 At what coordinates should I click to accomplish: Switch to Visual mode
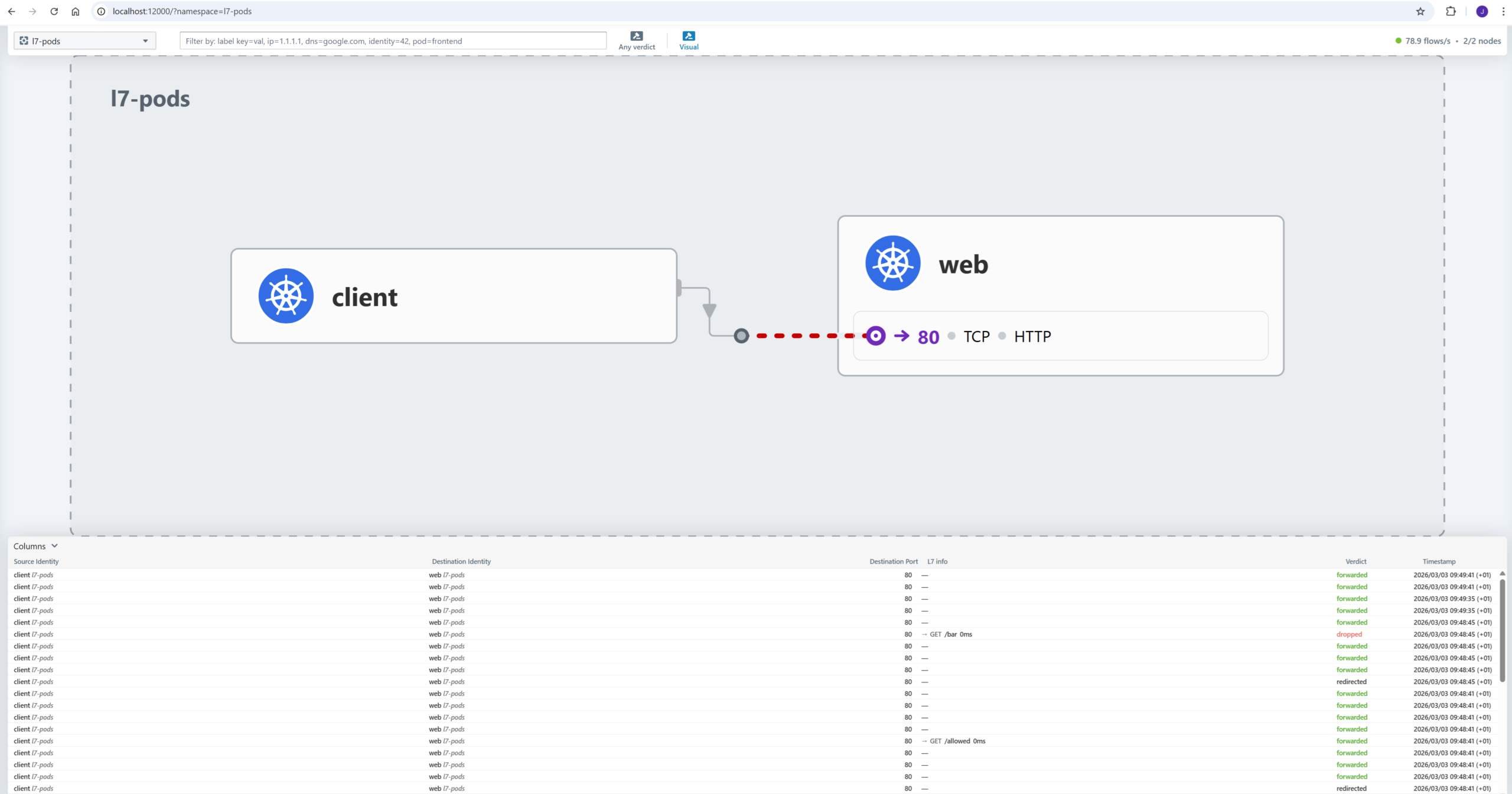688,40
